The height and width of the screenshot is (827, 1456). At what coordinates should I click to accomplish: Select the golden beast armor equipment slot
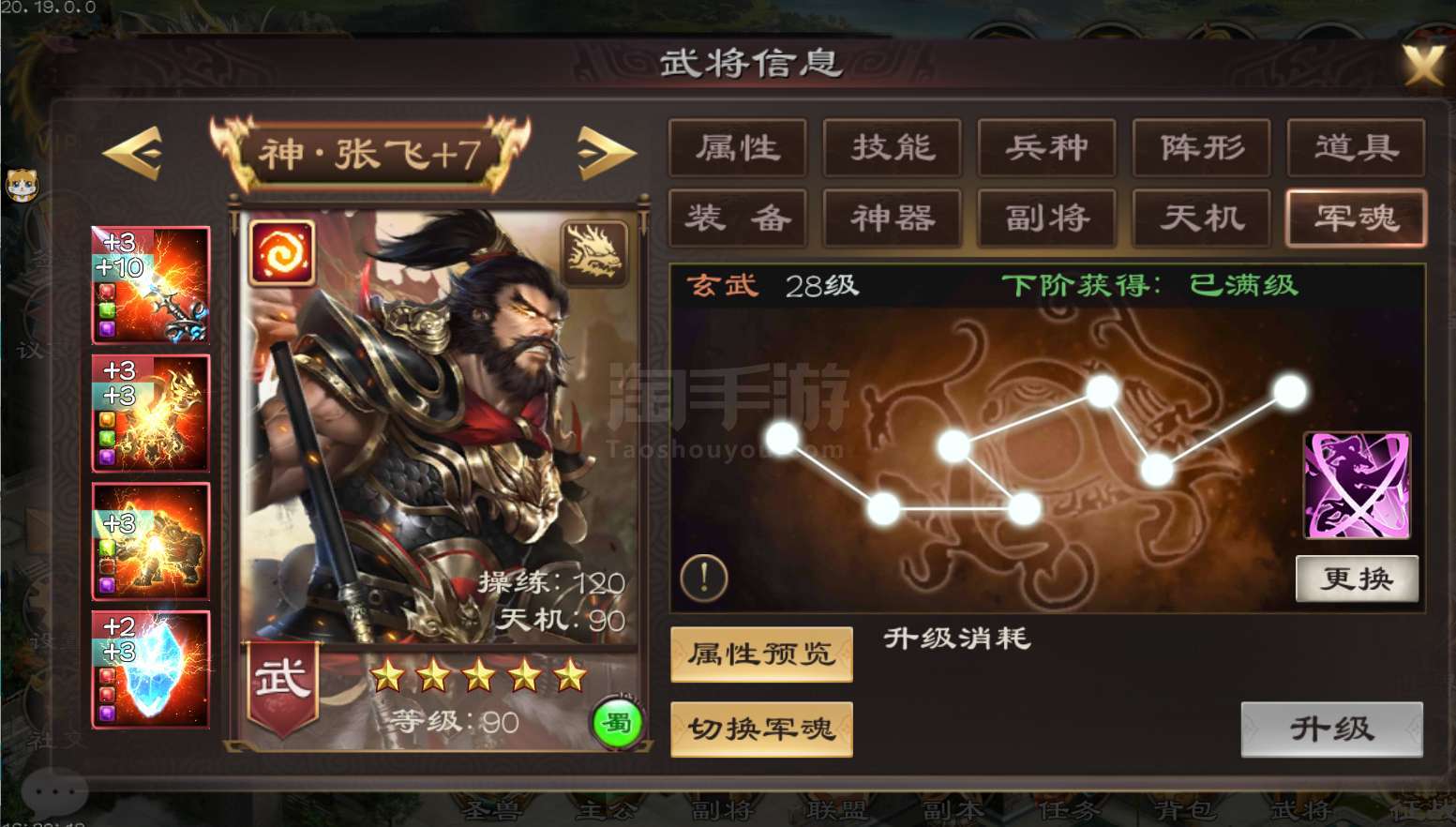point(151,413)
